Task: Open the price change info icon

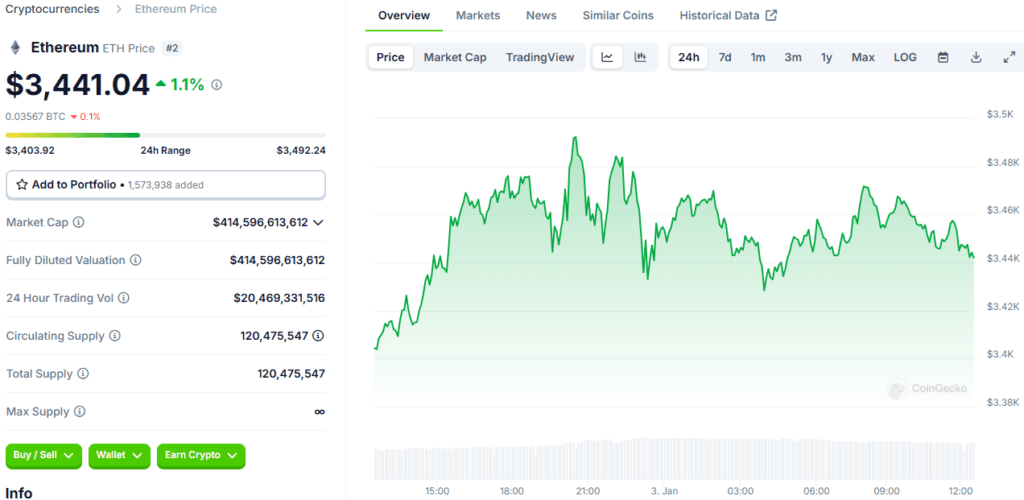Action: point(217,85)
